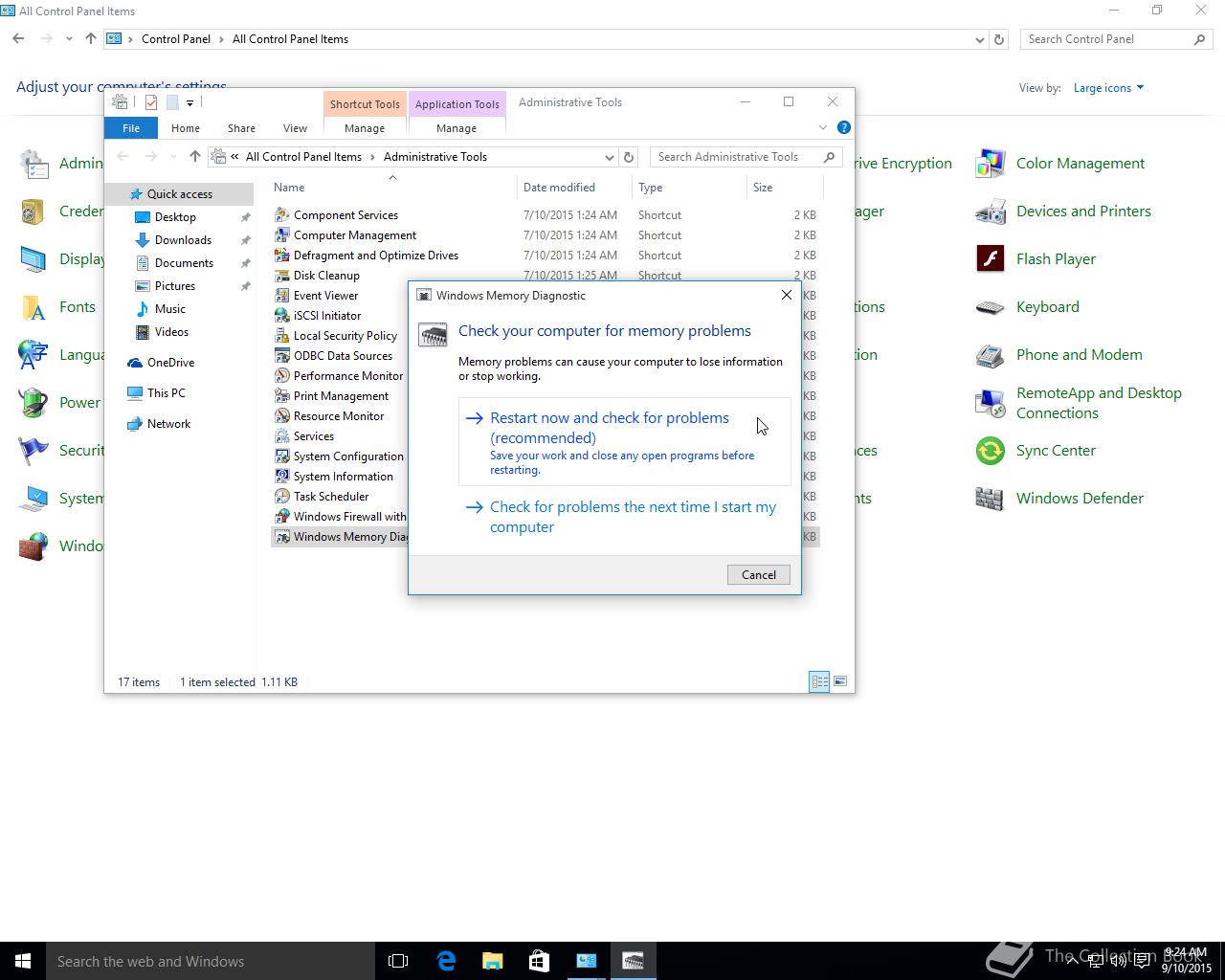This screenshot has width=1225, height=980.
Task: Select Desktop in Quick access
Action: tap(175, 217)
